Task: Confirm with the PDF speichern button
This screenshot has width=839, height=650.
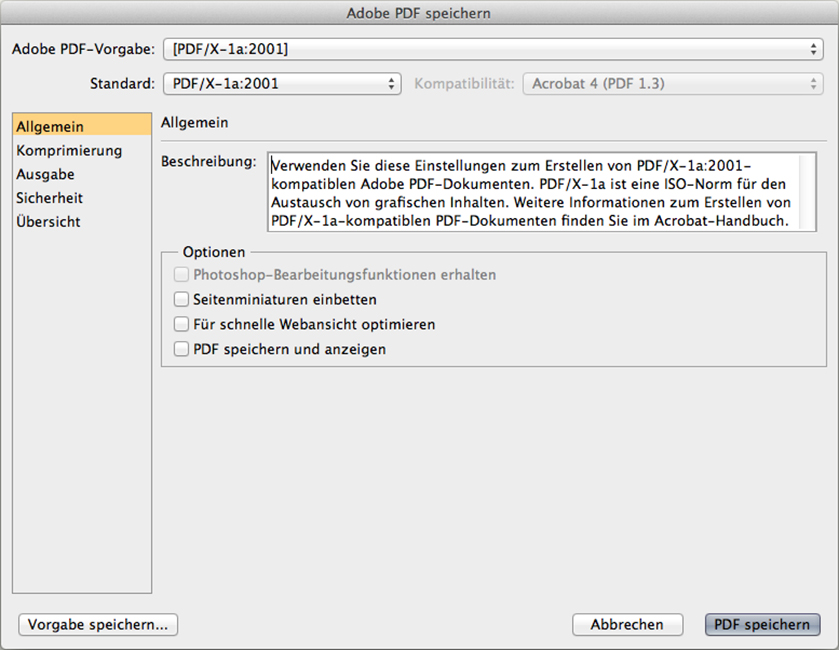Action: click(x=762, y=624)
